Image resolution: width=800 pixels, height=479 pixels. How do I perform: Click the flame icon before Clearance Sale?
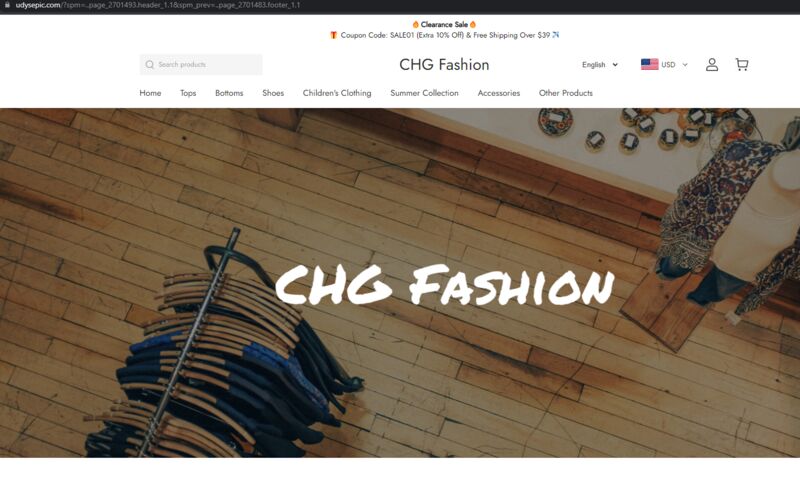pyautogui.click(x=415, y=24)
